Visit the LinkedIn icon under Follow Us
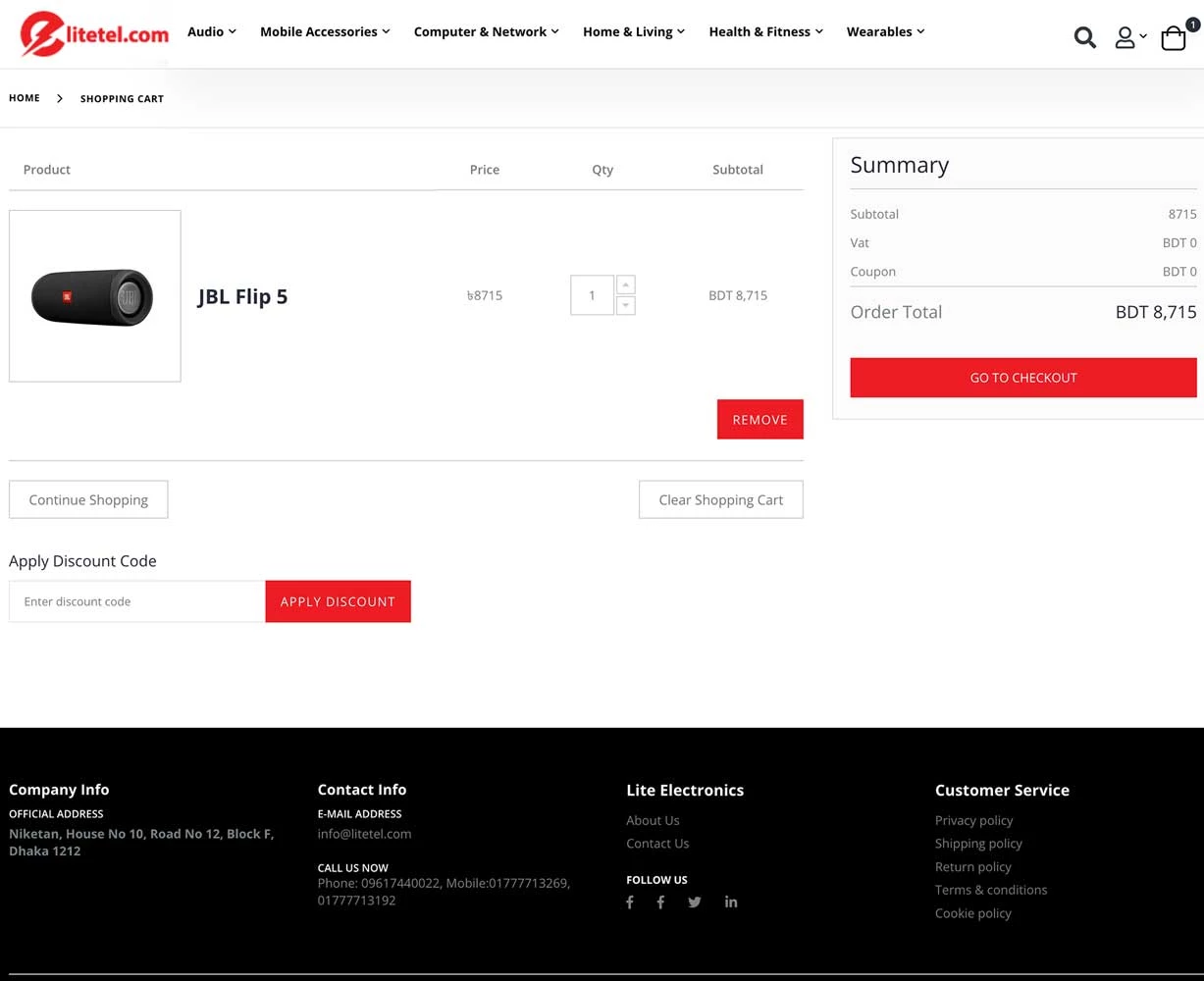This screenshot has height=981, width=1204. [731, 903]
